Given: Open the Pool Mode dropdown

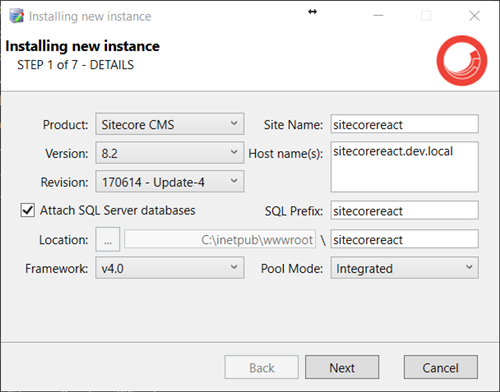Looking at the screenshot, I should click(x=405, y=268).
